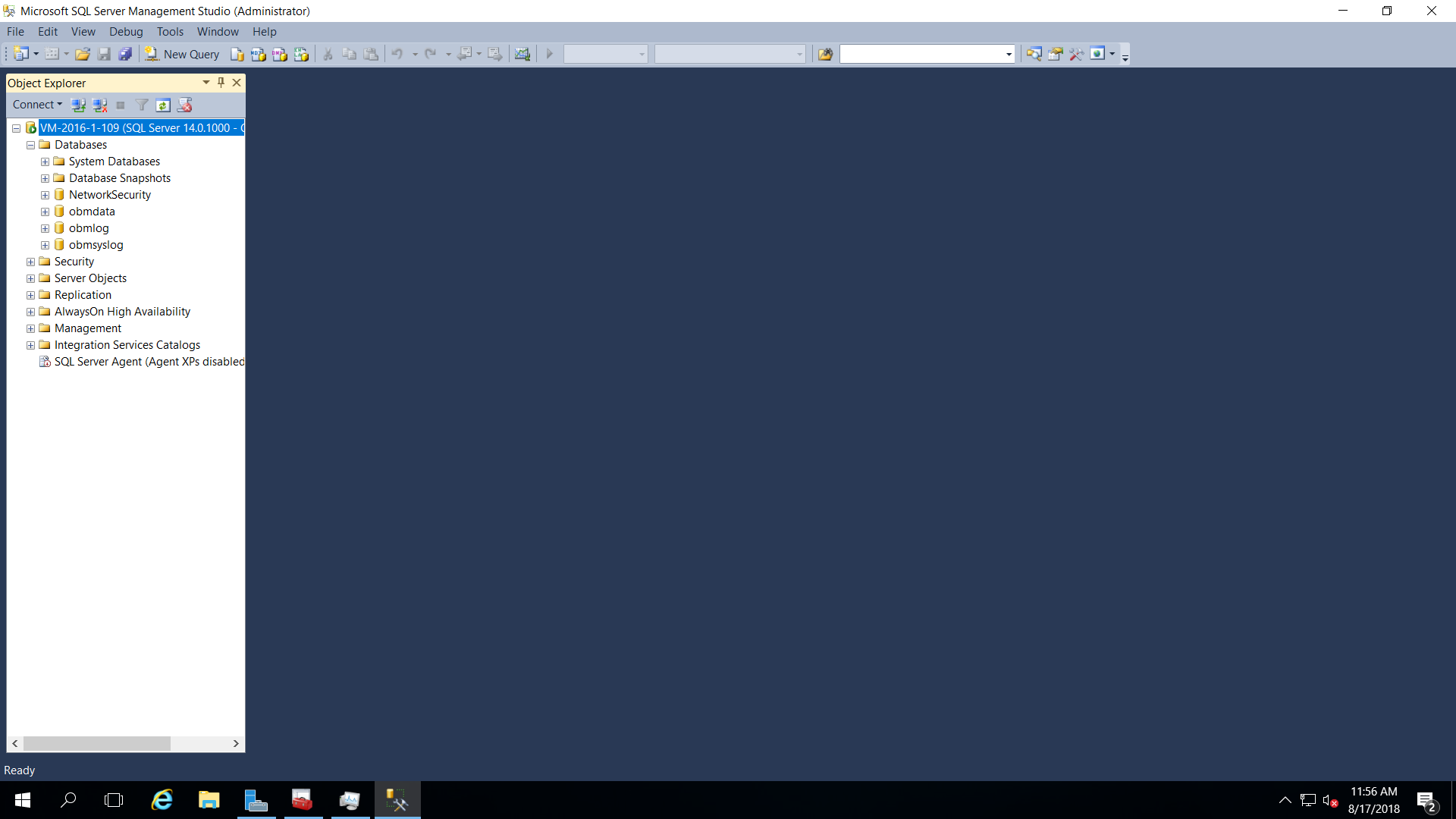The image size is (1456, 819).
Task: Click the Start Debugging play icon
Action: 550,54
